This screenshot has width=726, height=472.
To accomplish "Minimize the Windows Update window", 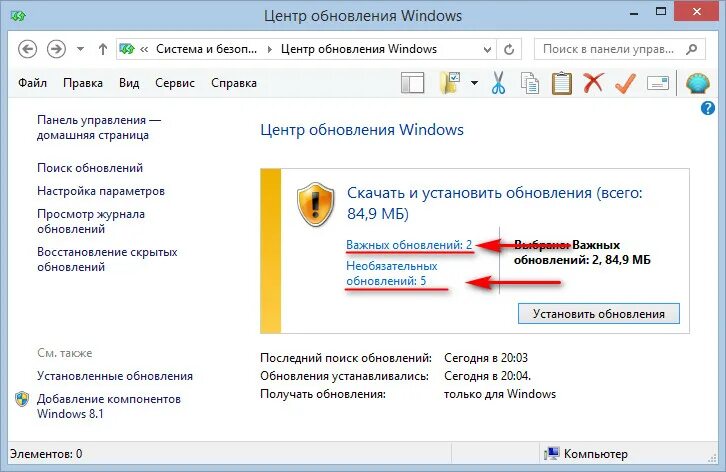I will [x=634, y=13].
